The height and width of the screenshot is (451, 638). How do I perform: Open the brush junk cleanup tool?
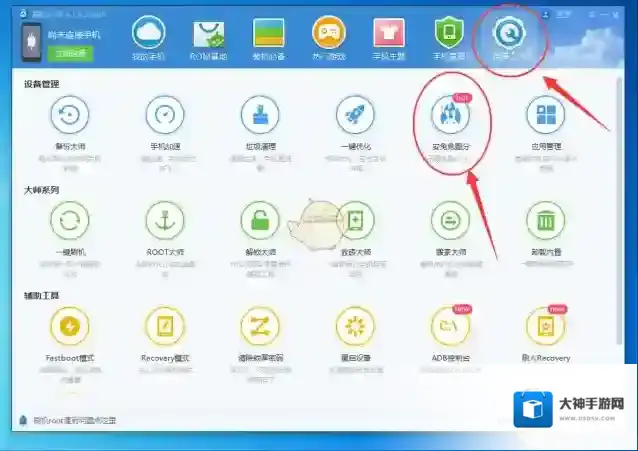260,115
